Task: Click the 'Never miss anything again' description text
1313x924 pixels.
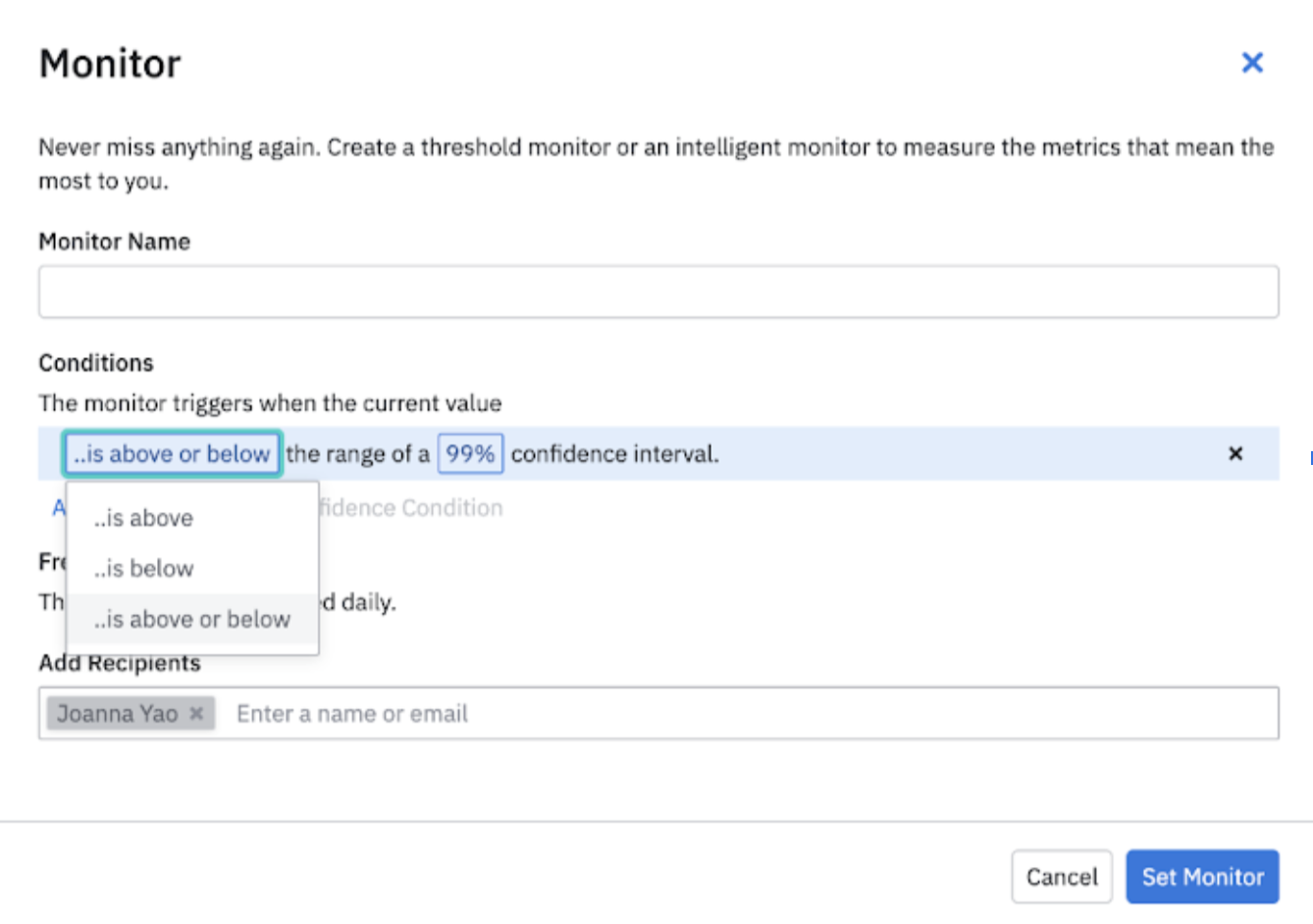Action: [656, 147]
